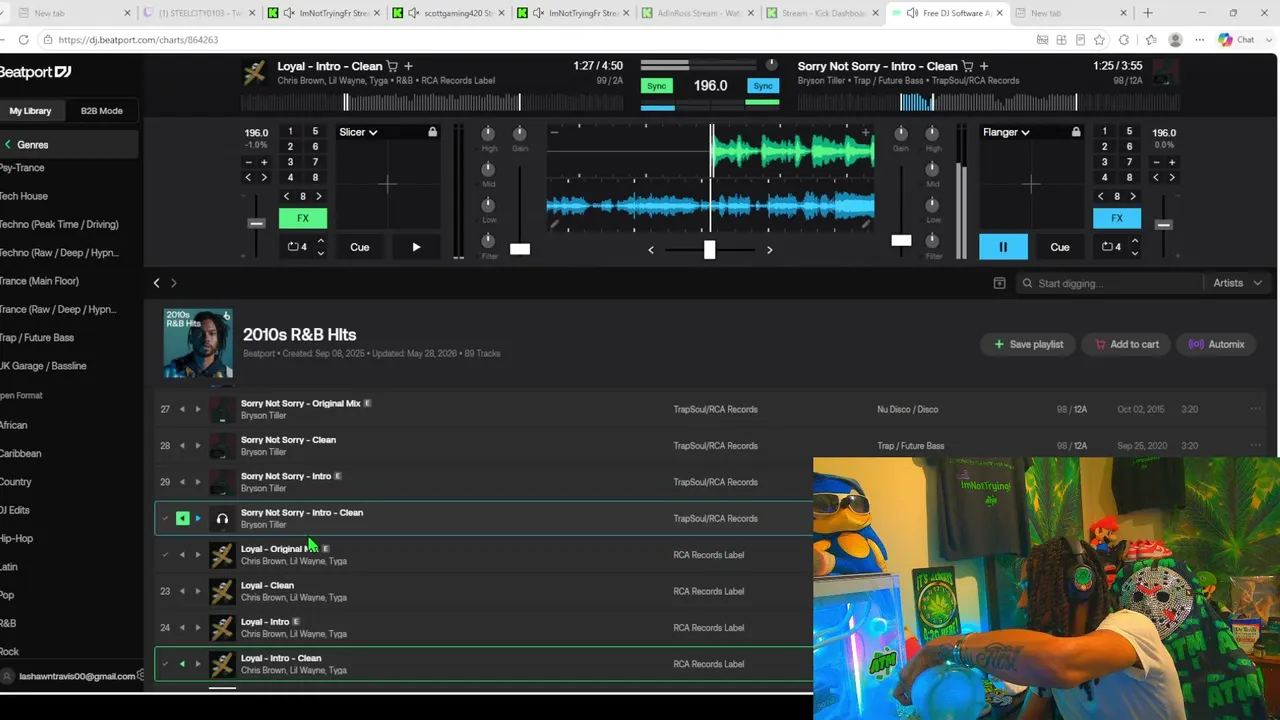Decrease beat jump size on right deck

tap(1101, 196)
